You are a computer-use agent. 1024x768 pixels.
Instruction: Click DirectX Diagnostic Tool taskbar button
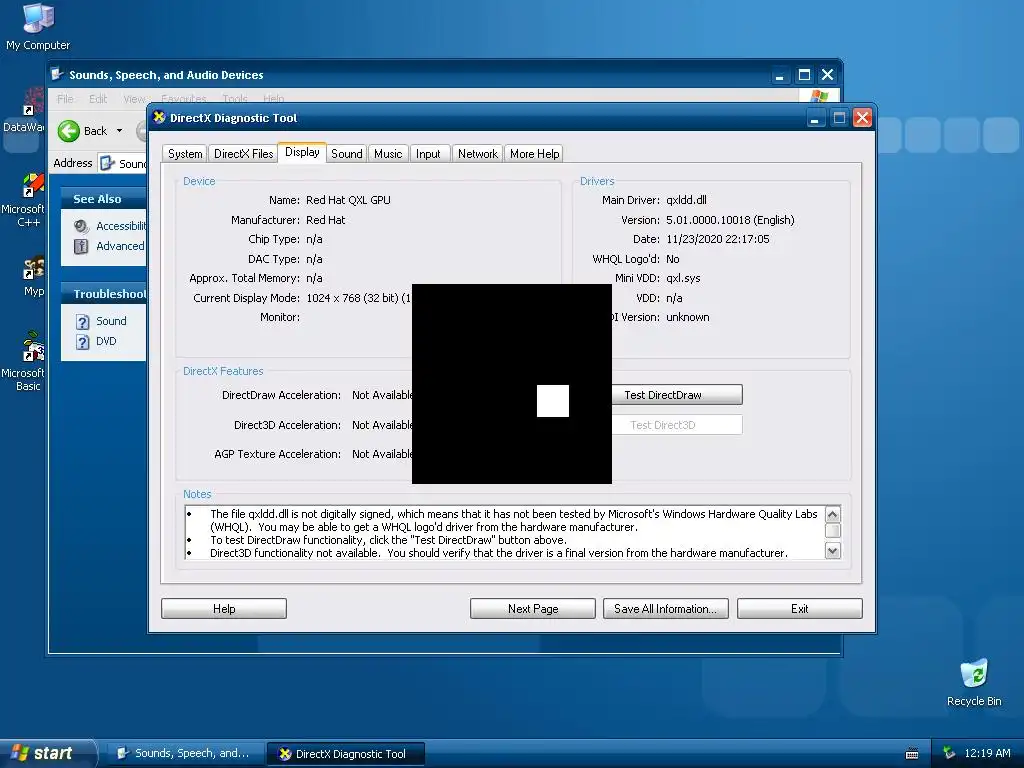346,754
